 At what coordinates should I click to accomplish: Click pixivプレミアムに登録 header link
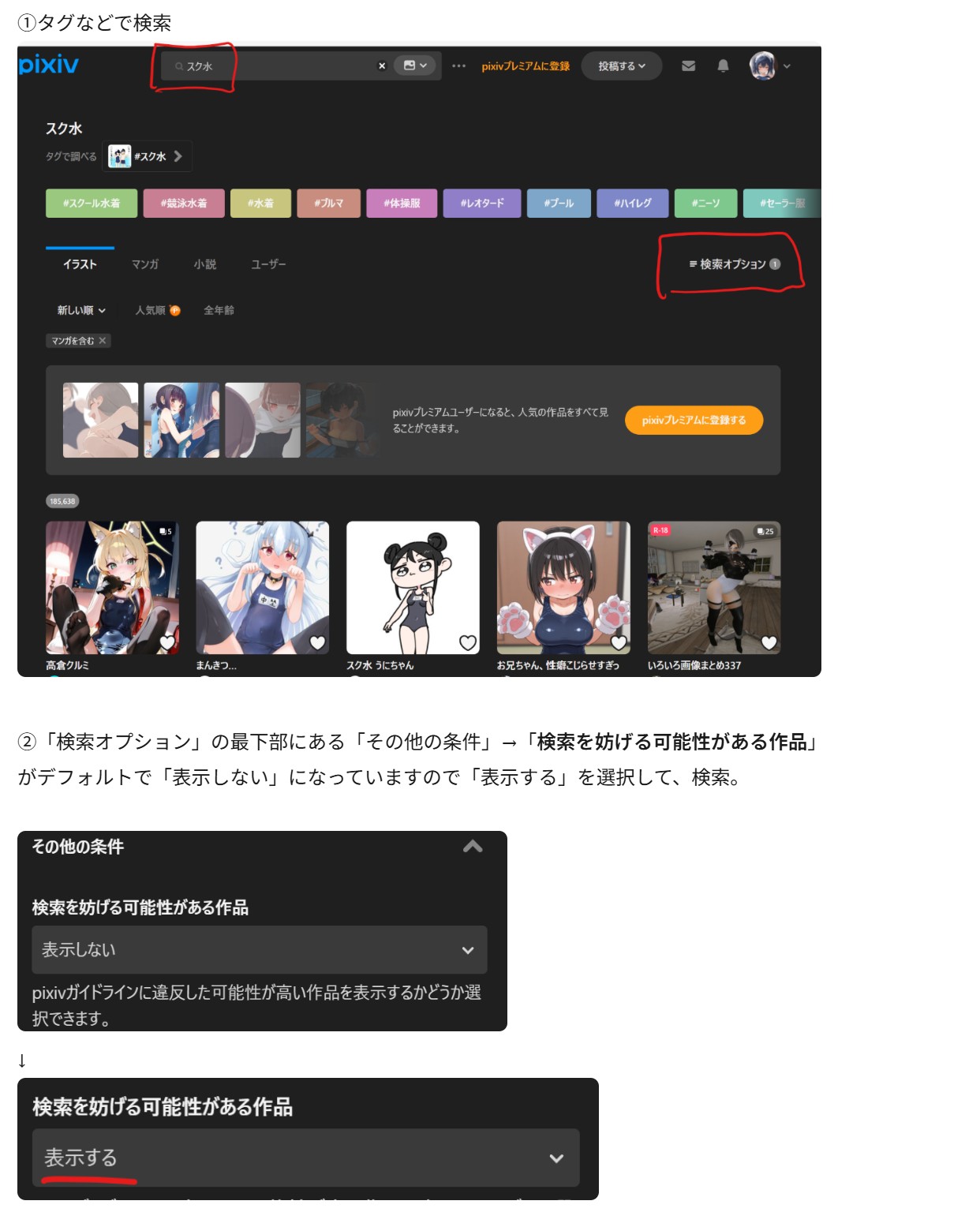[526, 66]
